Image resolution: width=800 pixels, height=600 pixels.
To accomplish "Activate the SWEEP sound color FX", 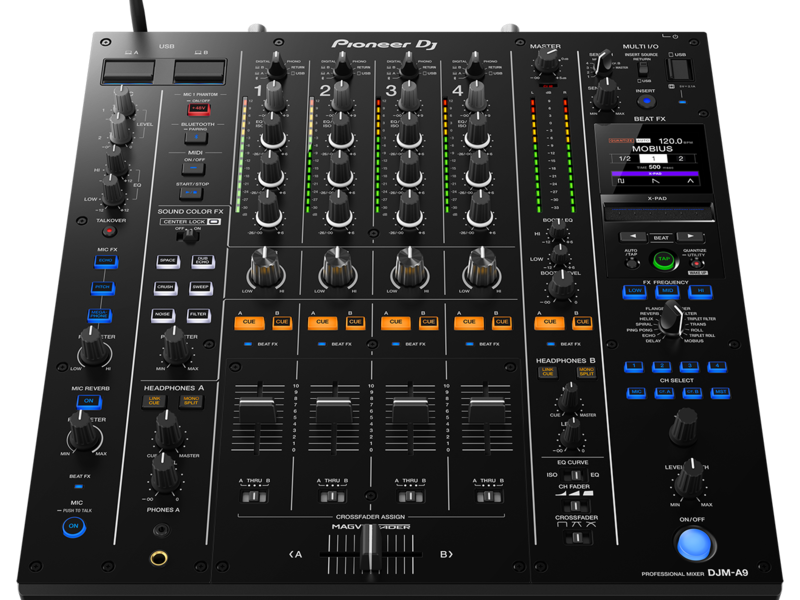I will 201,288.
